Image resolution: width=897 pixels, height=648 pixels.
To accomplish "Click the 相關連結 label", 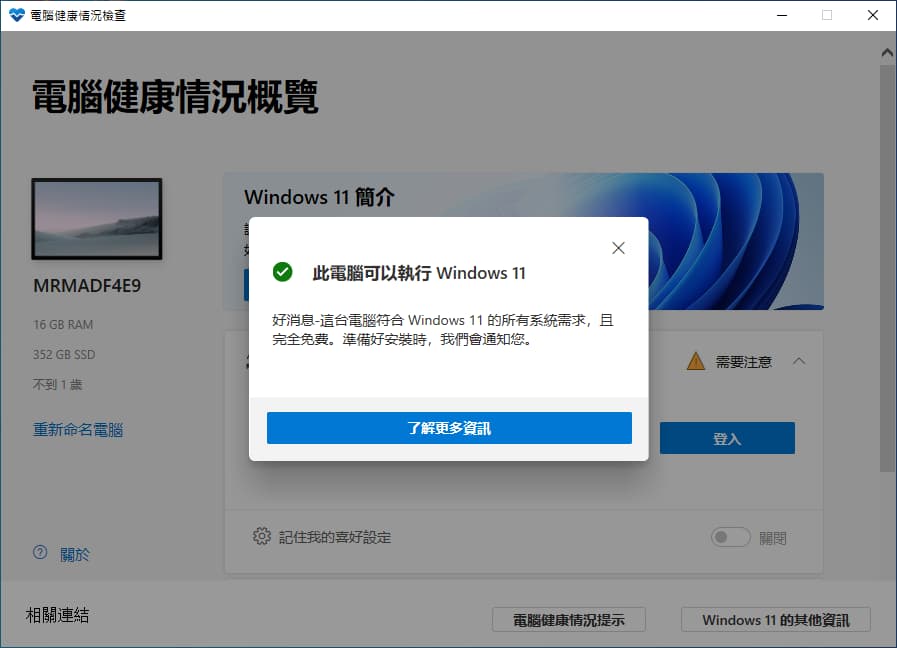I will click(x=57, y=615).
